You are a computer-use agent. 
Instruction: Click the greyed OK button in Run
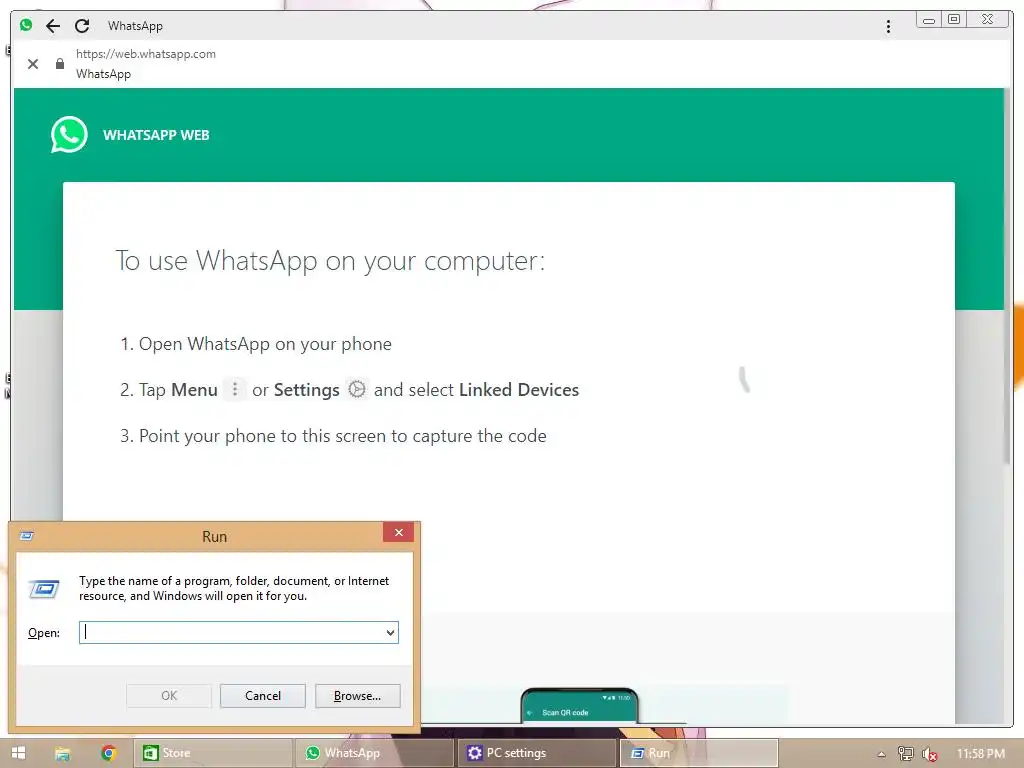click(x=168, y=696)
